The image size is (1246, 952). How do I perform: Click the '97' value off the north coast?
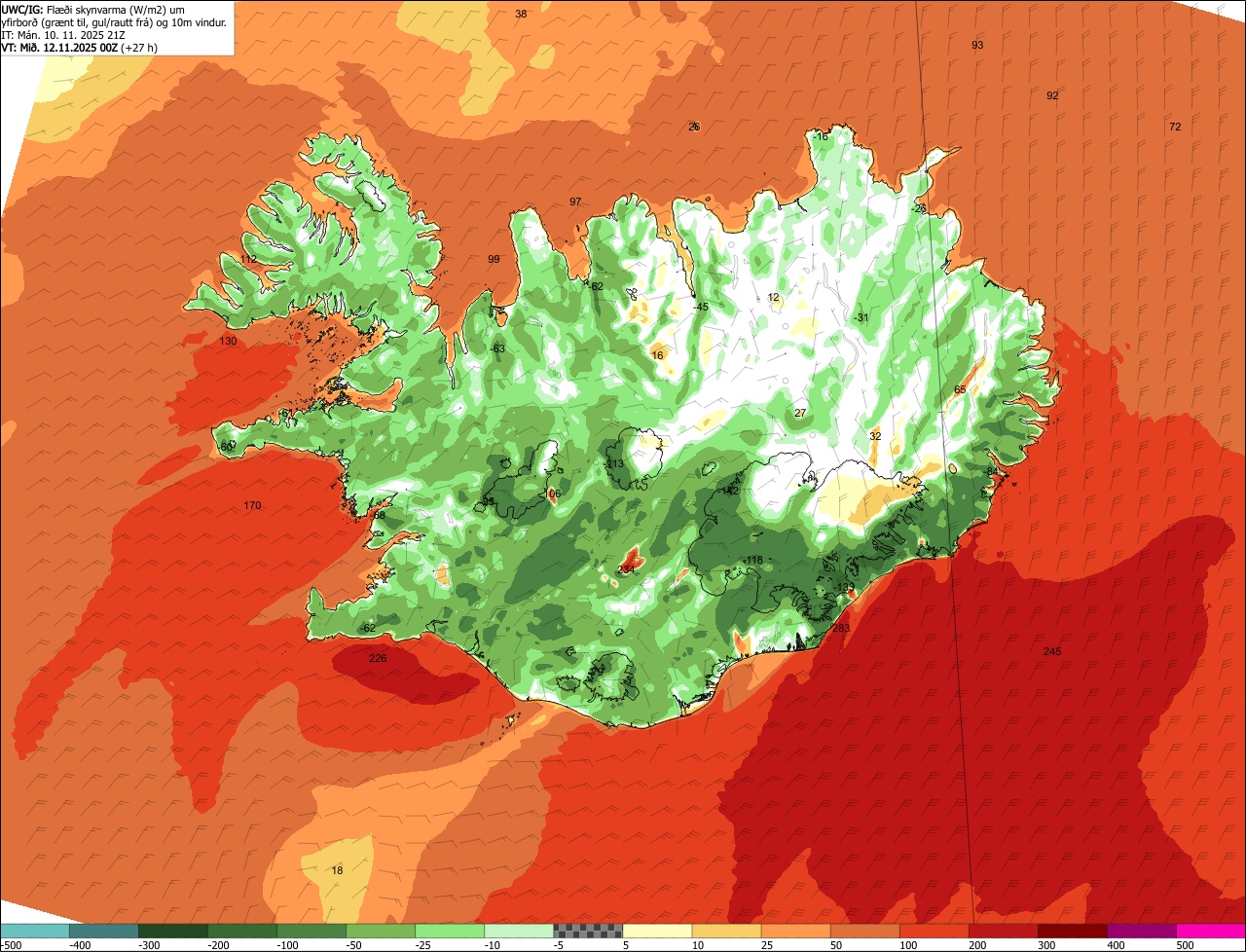[x=575, y=201]
